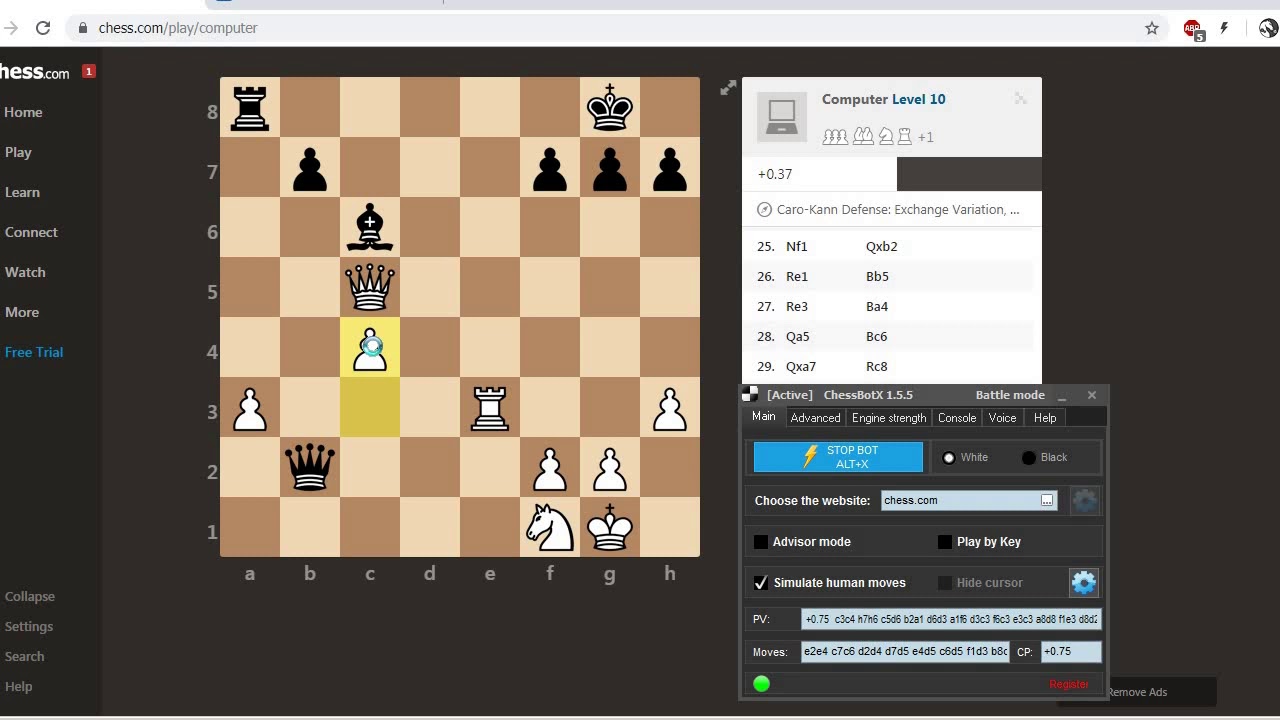The height and width of the screenshot is (720, 1280).
Task: Switch to the Advanced tab
Action: [x=815, y=418]
